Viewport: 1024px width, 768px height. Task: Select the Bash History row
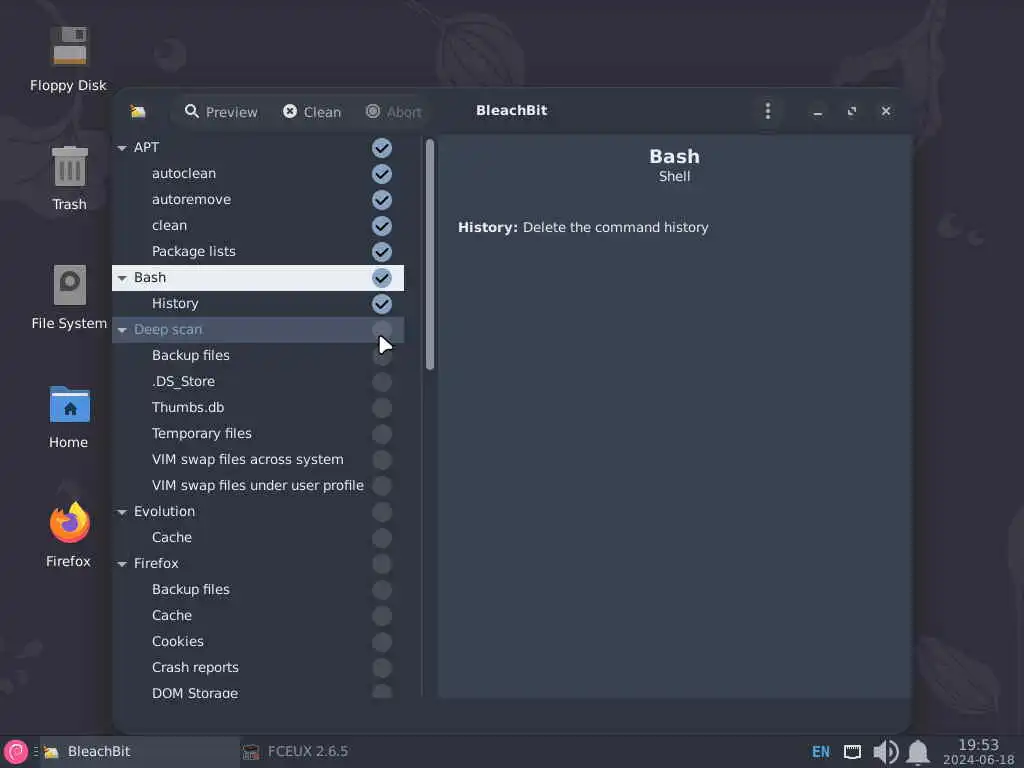click(258, 304)
